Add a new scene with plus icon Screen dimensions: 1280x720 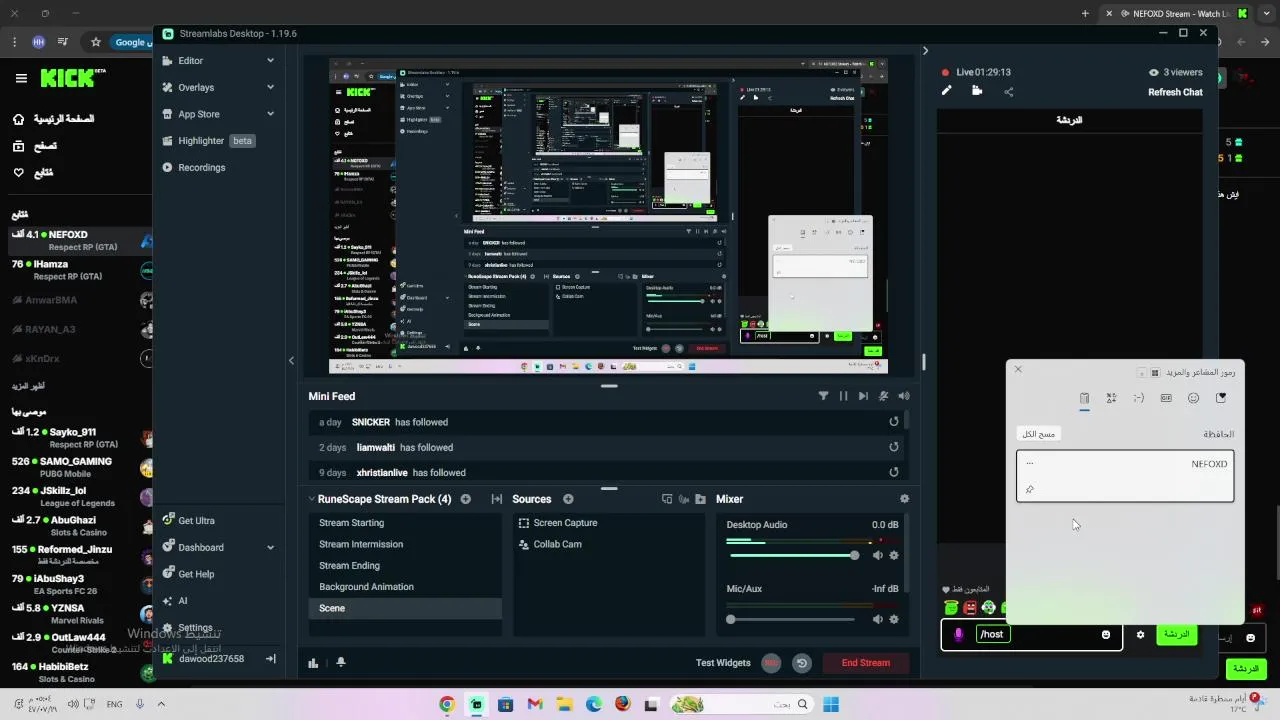pos(465,499)
